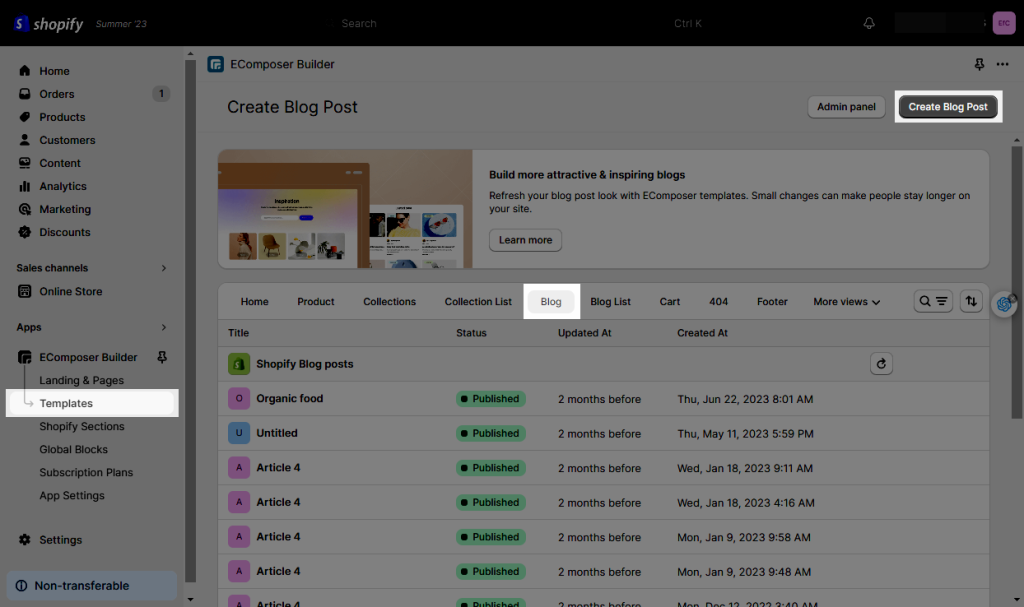Switch to the Collection List tab
This screenshot has width=1024, height=607.
tap(478, 302)
